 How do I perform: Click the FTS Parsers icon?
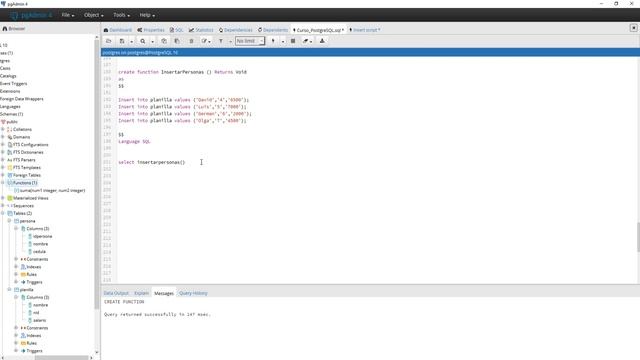click(10, 160)
